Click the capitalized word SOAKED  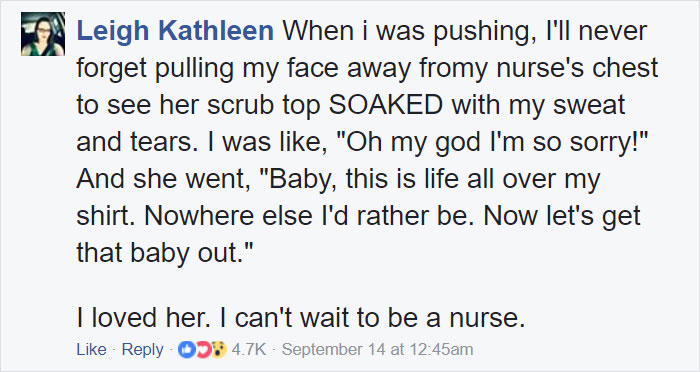(x=386, y=105)
